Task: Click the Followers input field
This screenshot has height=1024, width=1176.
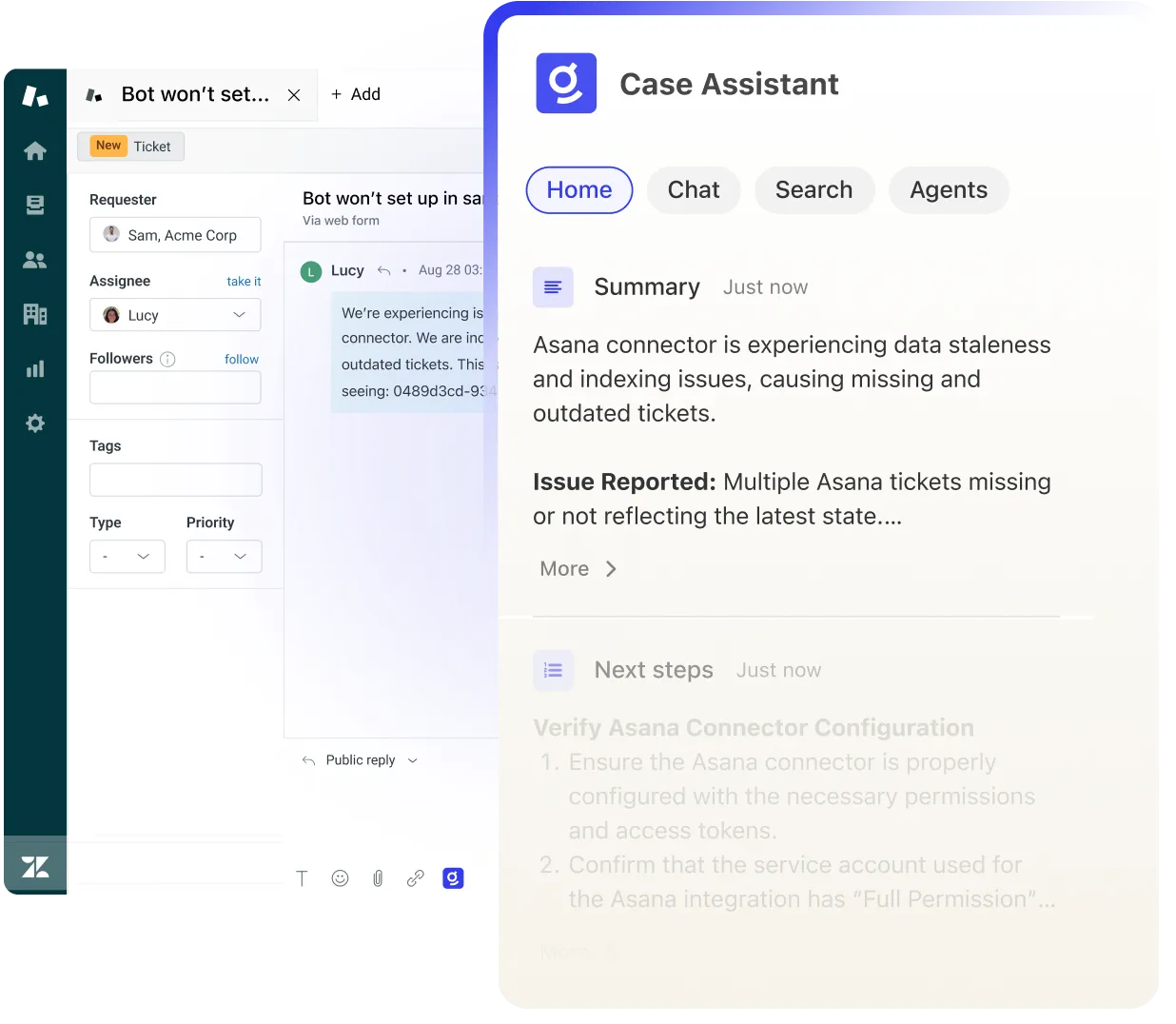Action: [x=175, y=387]
